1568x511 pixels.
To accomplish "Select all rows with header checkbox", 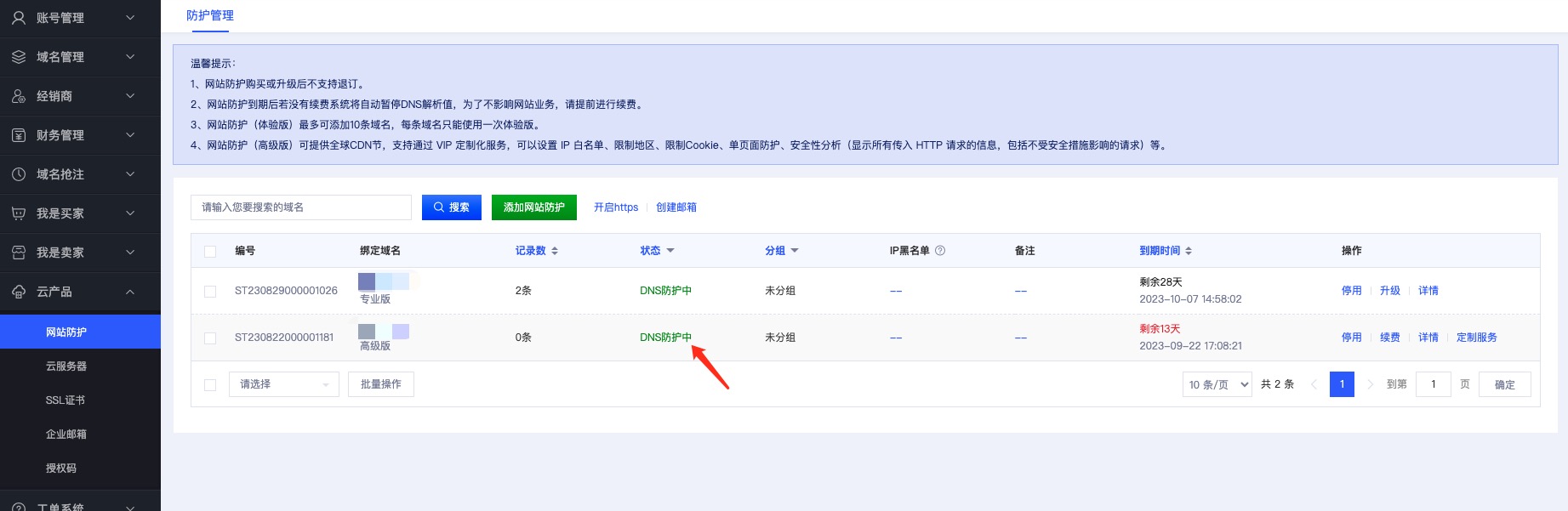I will (210, 252).
